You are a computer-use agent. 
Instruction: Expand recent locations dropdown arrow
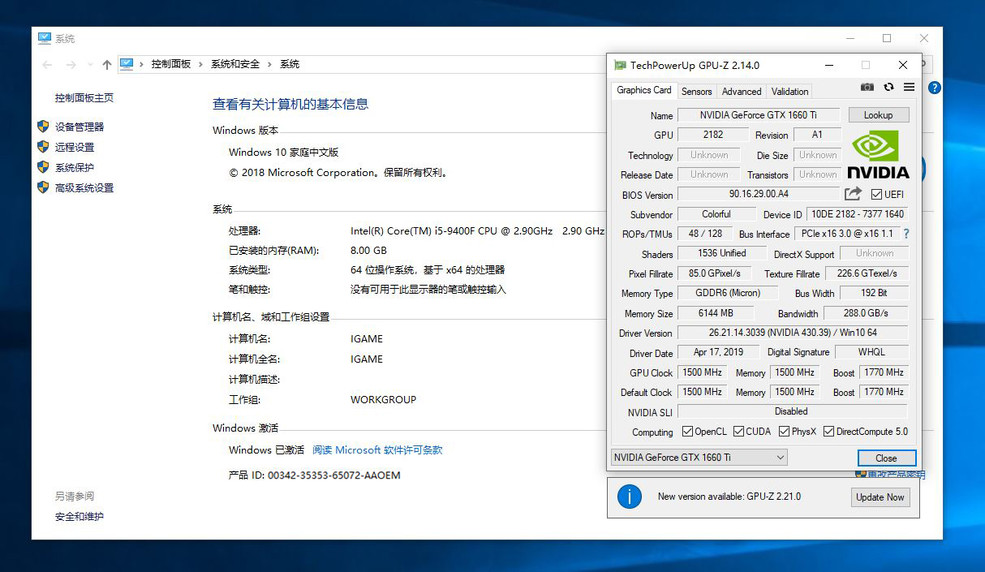tap(90, 65)
